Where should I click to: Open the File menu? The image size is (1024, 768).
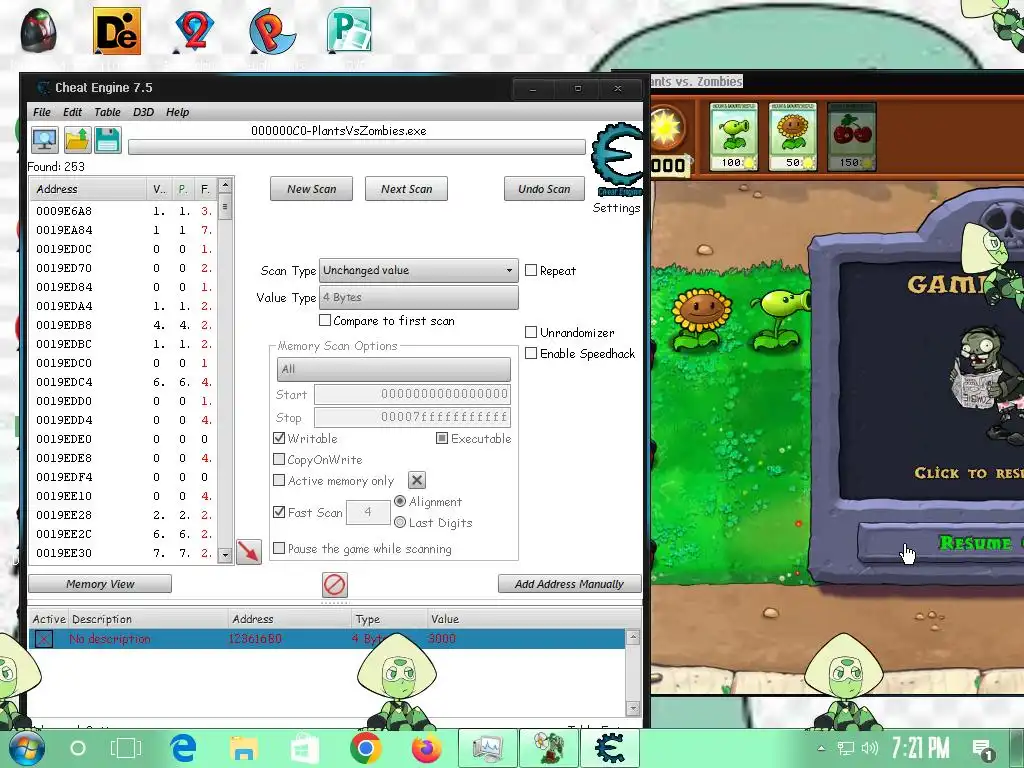pyautogui.click(x=42, y=112)
